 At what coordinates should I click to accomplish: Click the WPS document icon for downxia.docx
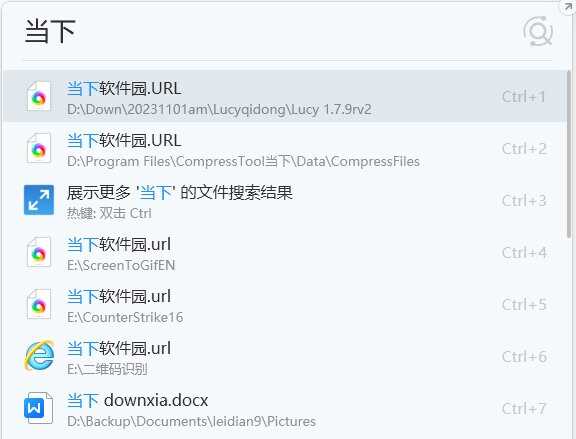point(39,408)
